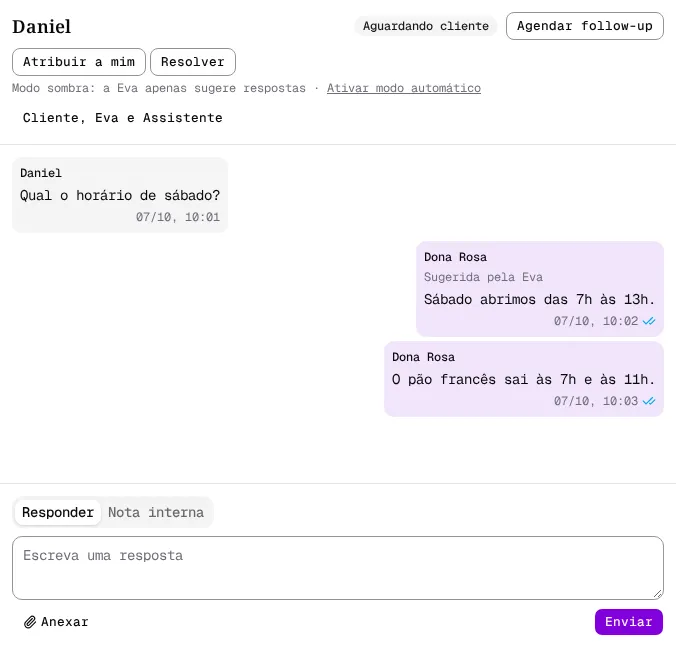Click Dona Rosa name on the suggested message

(x=455, y=257)
